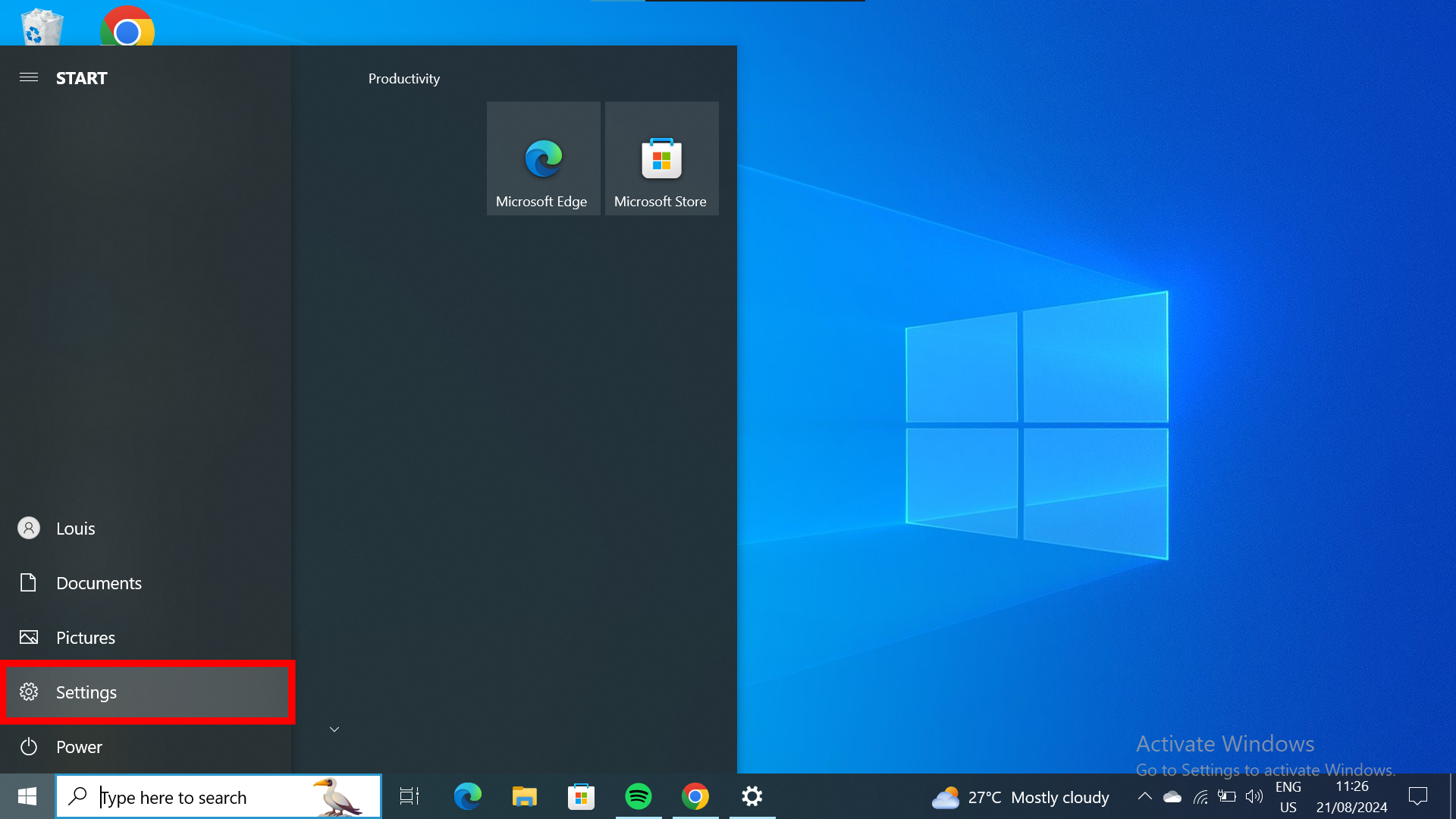This screenshot has width=1456, height=819.
Task: Launch Spotify from the taskbar
Action: tap(639, 796)
